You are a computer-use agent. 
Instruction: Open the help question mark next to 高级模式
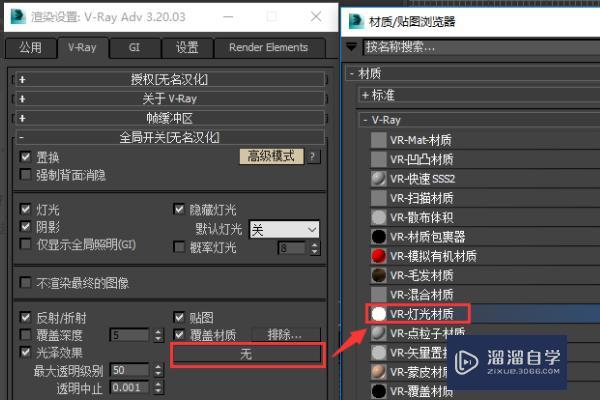click(313, 157)
